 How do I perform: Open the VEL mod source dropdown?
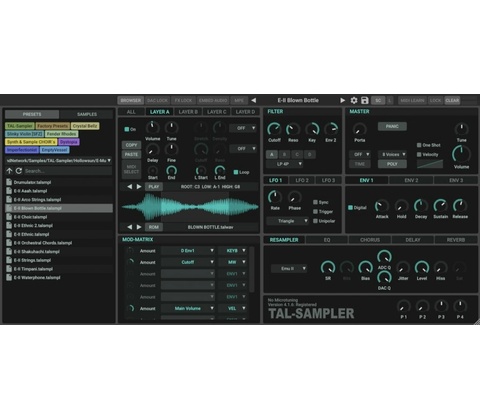[x=233, y=308]
